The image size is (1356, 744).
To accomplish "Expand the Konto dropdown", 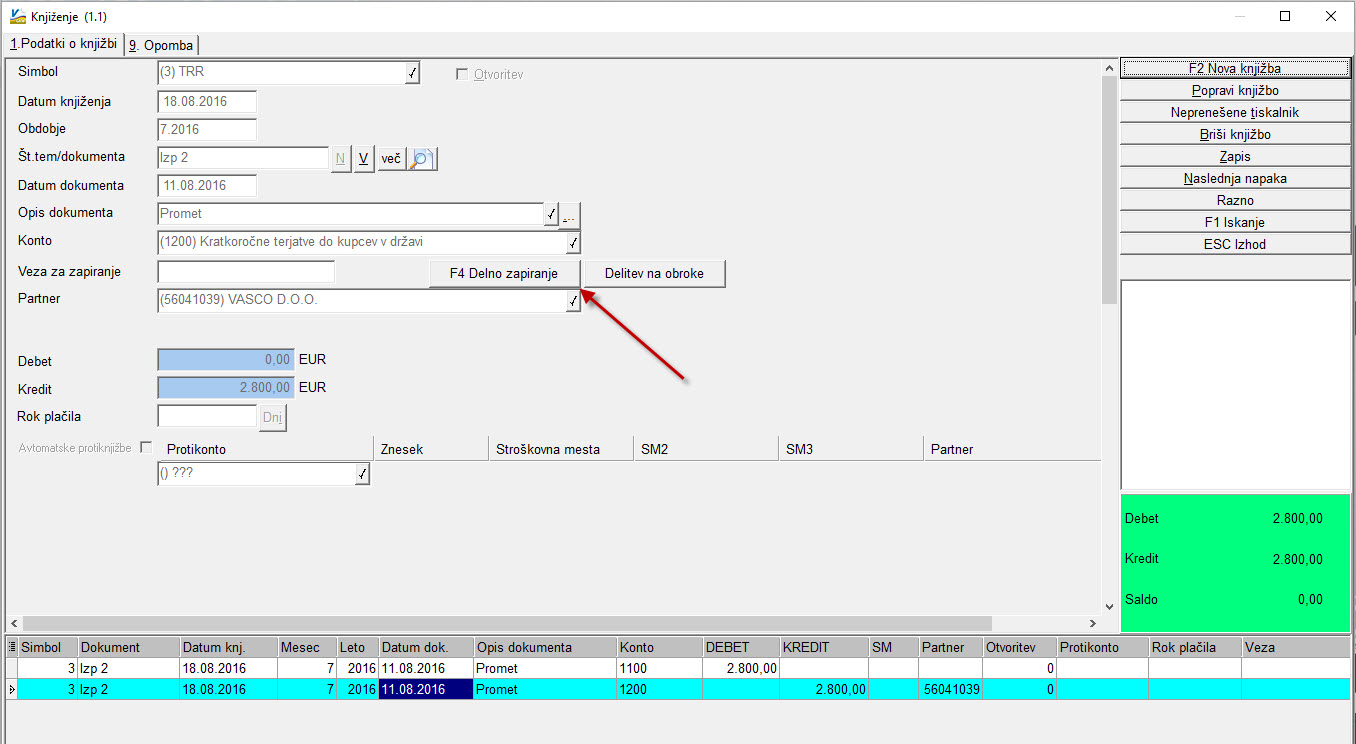I will click(573, 243).
